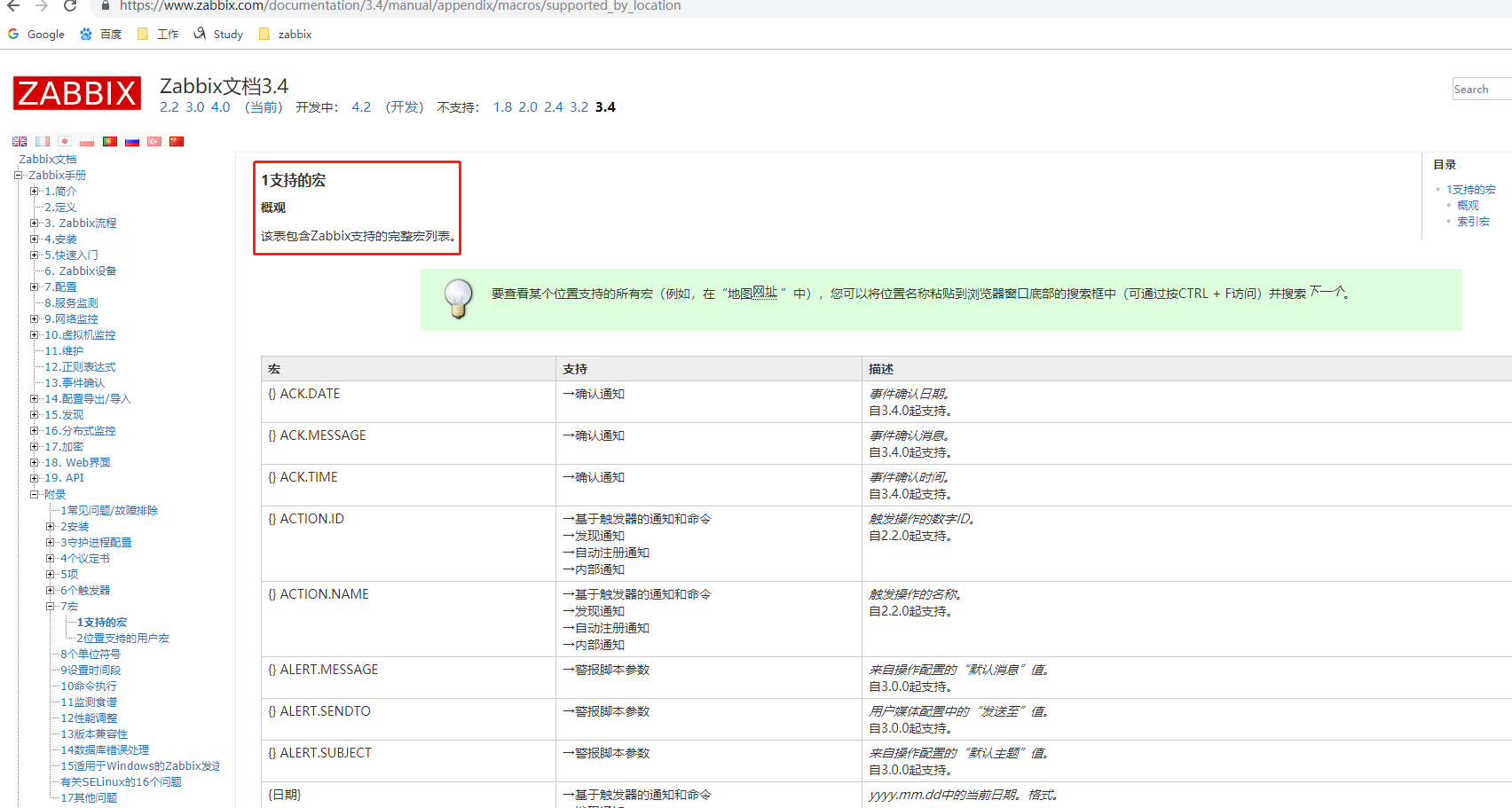Open 2.定义 in the sidebar
The width and height of the screenshot is (1512, 808).
click(x=60, y=207)
